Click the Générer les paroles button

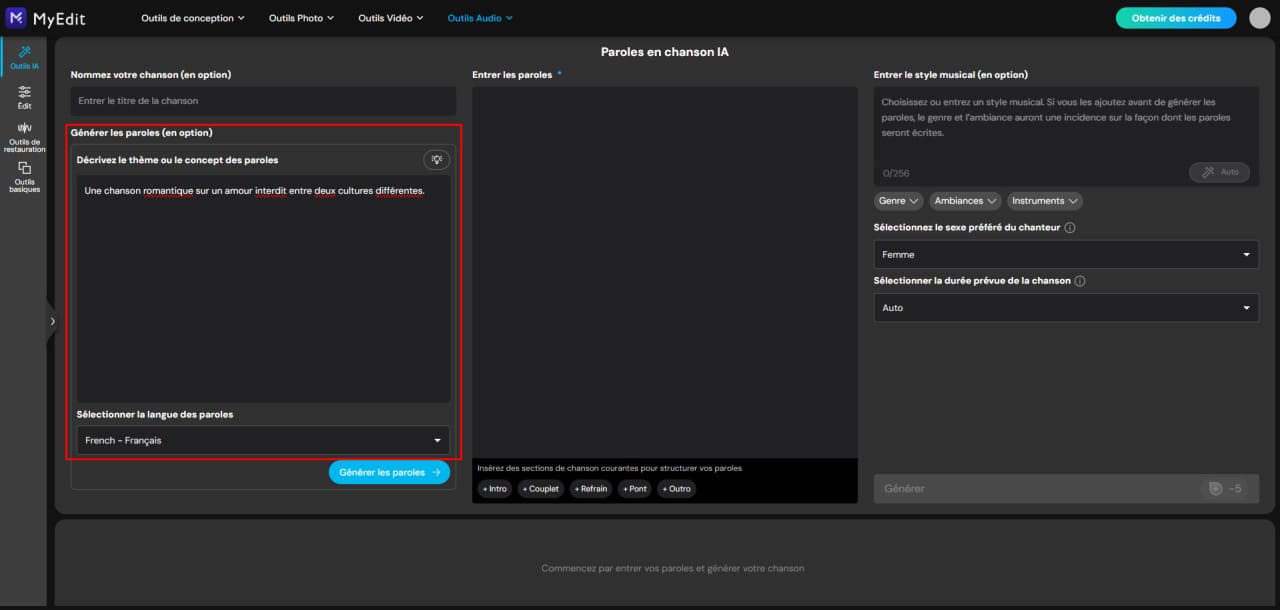(x=389, y=472)
